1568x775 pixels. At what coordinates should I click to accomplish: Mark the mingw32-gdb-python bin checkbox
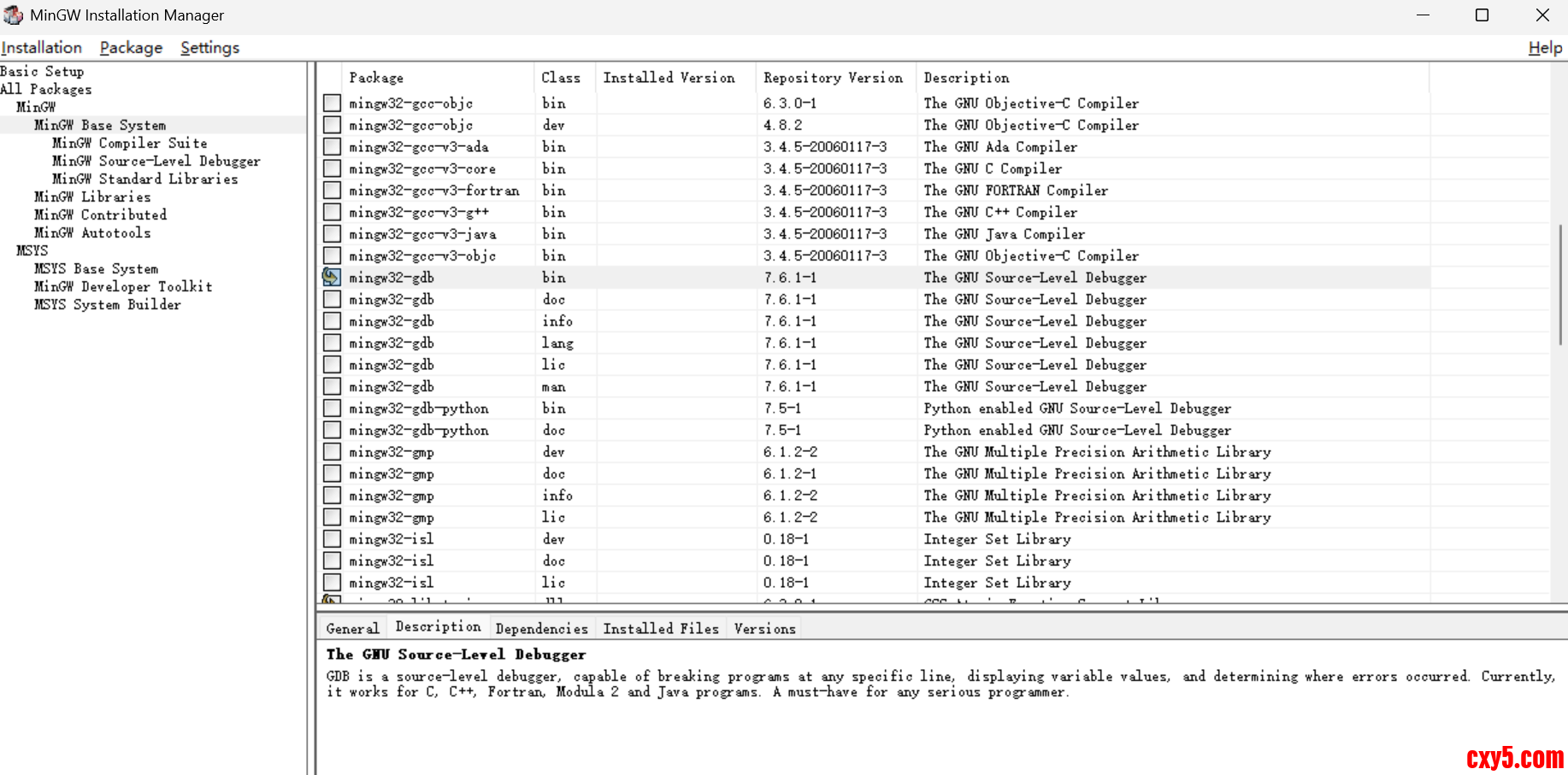(332, 408)
